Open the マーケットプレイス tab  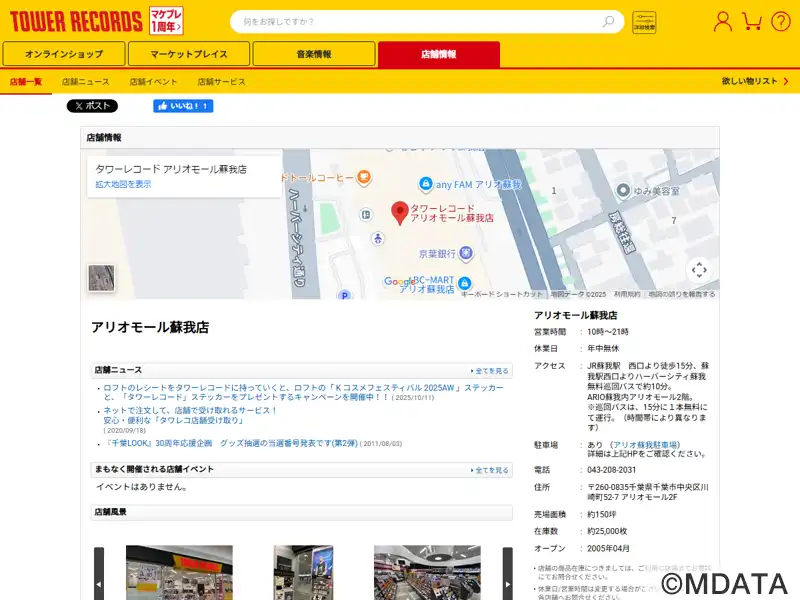coord(189,54)
